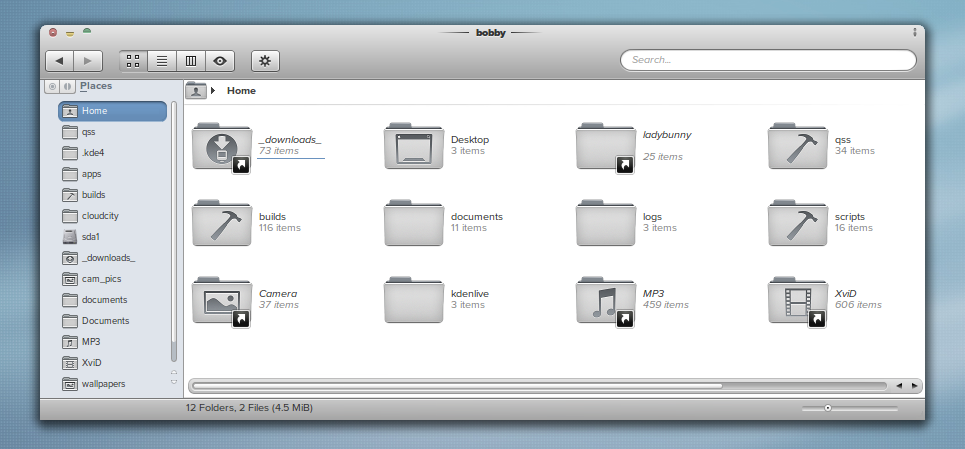965x449 pixels.
Task: Toggle the preview eye button
Action: point(220,61)
